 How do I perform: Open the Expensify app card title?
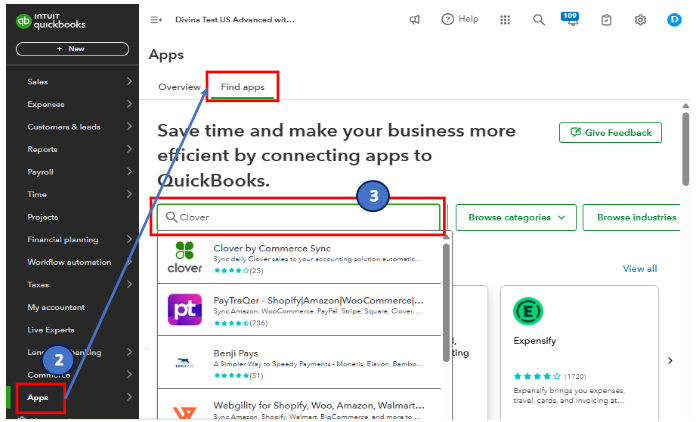click(535, 341)
